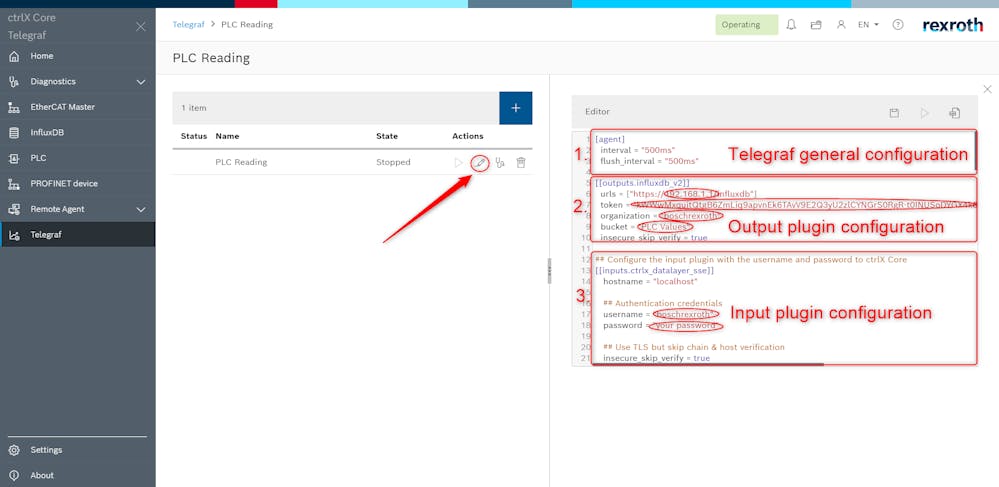The image size is (999, 487).
Task: Click the PLC chip icon
Action: 14,158
